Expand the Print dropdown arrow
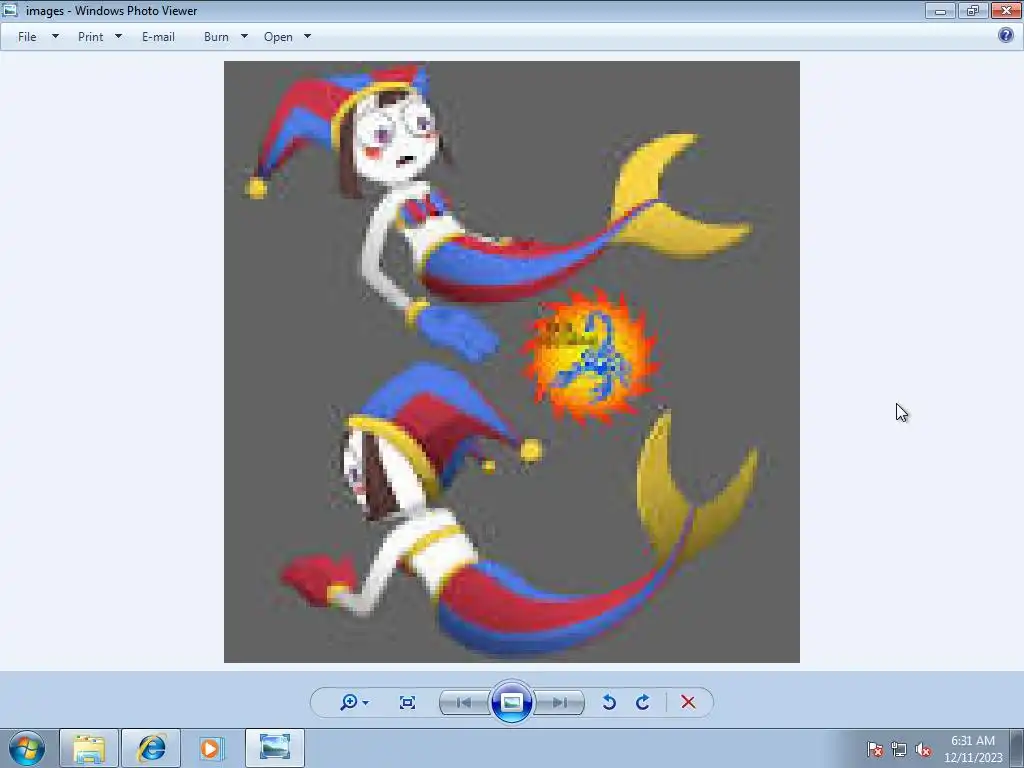Image resolution: width=1024 pixels, height=768 pixels. pyautogui.click(x=118, y=37)
